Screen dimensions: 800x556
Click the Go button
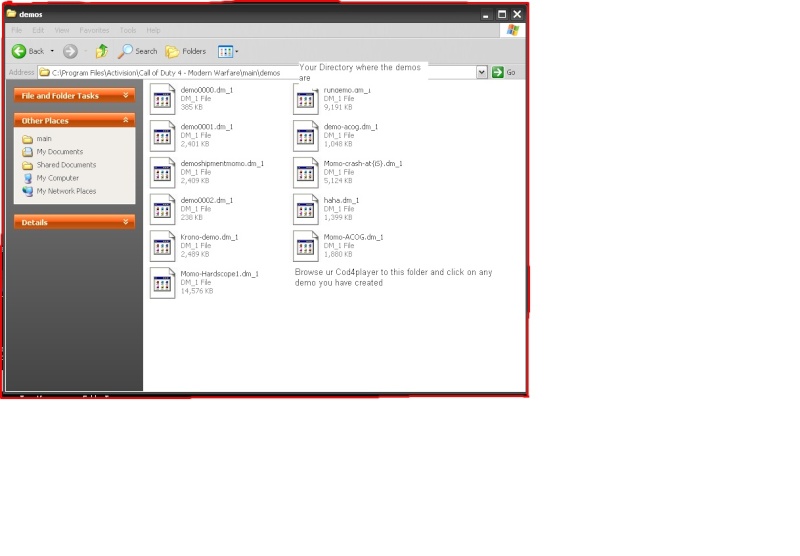point(504,72)
